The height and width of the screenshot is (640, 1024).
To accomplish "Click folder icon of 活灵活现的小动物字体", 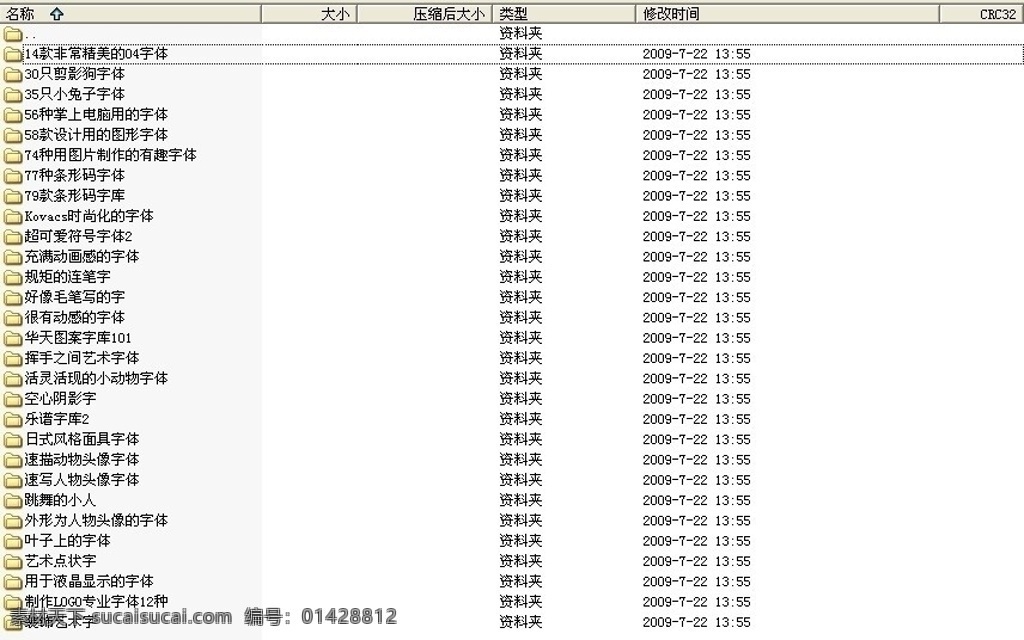I will (x=12, y=378).
